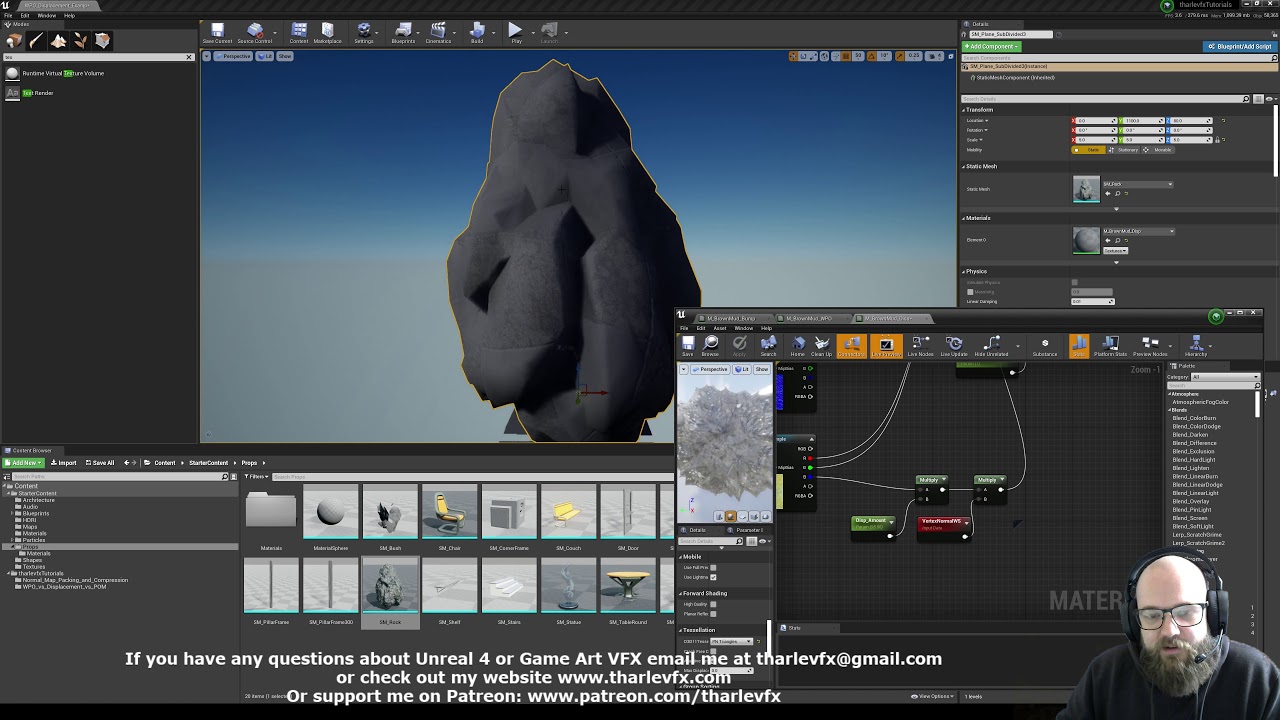Switch to M_BrownMud_Bump tab

coord(733,318)
